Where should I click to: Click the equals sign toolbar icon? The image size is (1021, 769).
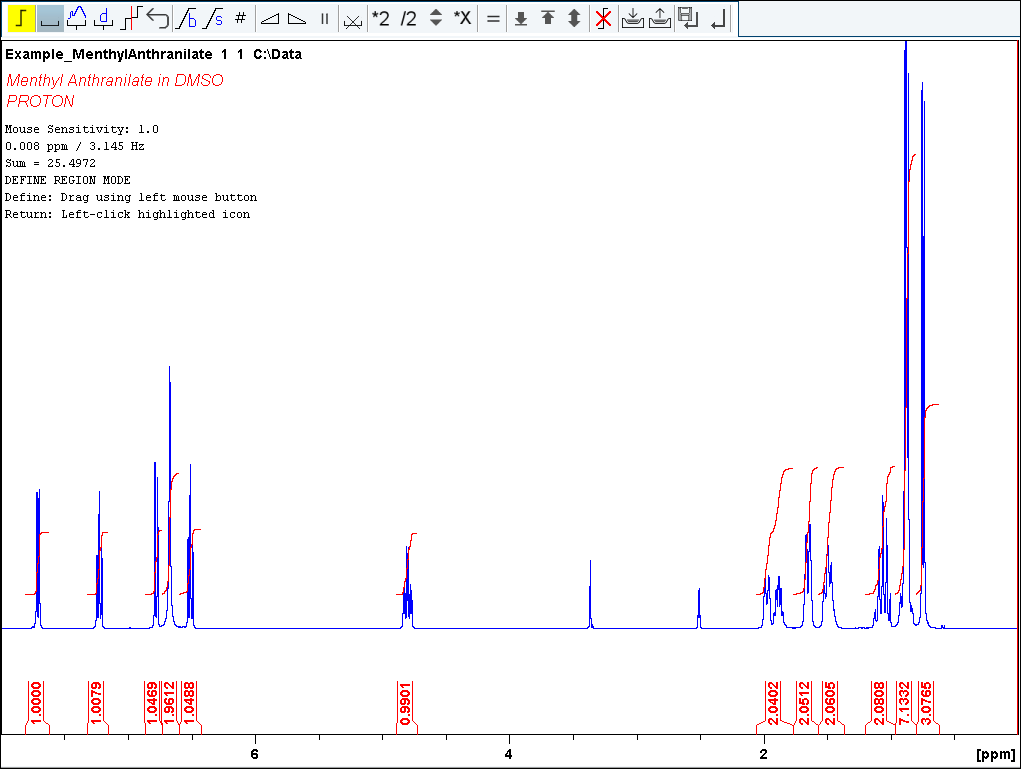click(x=494, y=18)
